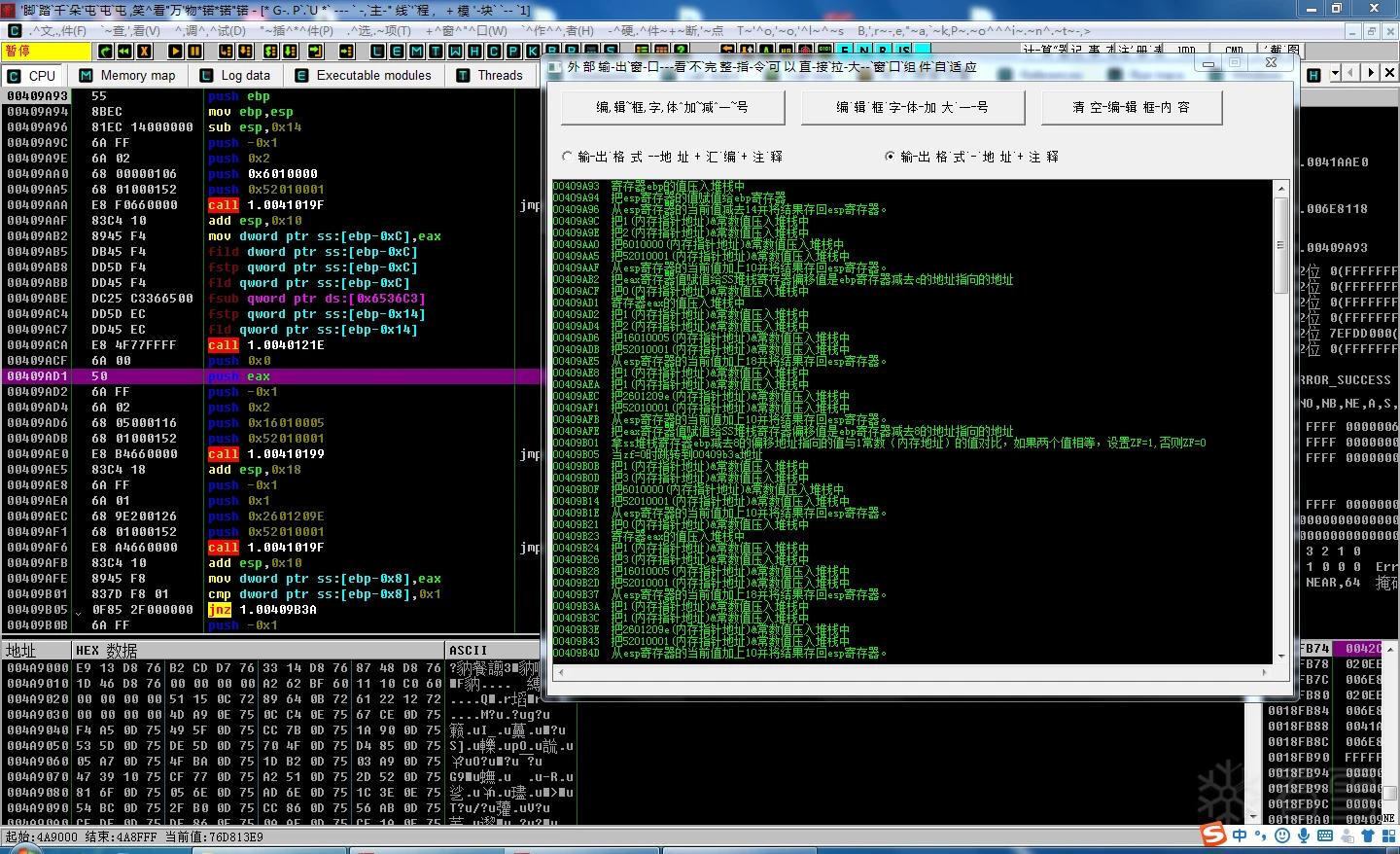Image resolution: width=1400 pixels, height=854 pixels.
Task: Click the Sogou voice input microphone icon
Action: point(1304,835)
